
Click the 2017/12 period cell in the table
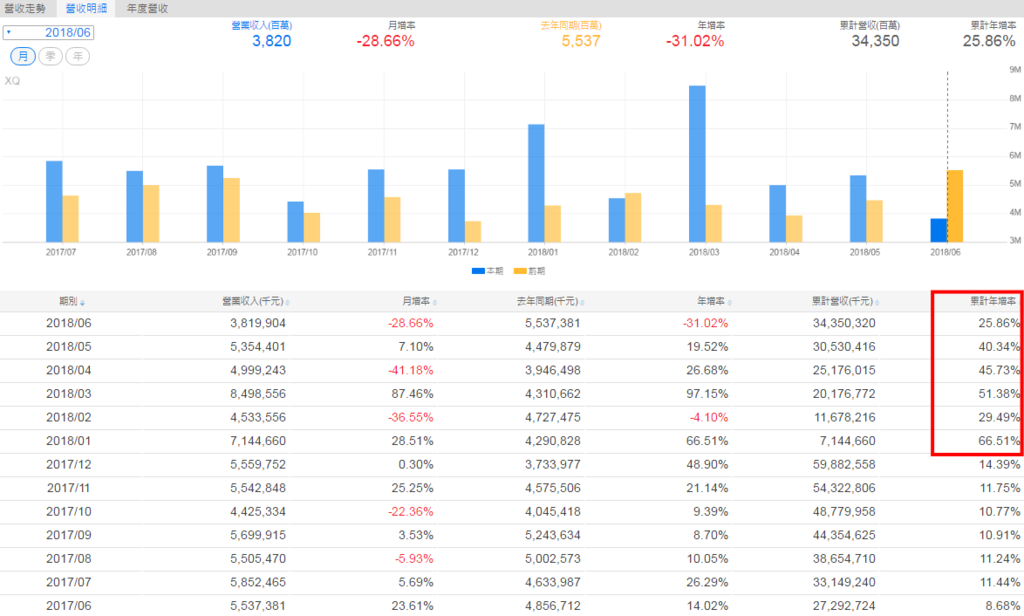point(69,464)
